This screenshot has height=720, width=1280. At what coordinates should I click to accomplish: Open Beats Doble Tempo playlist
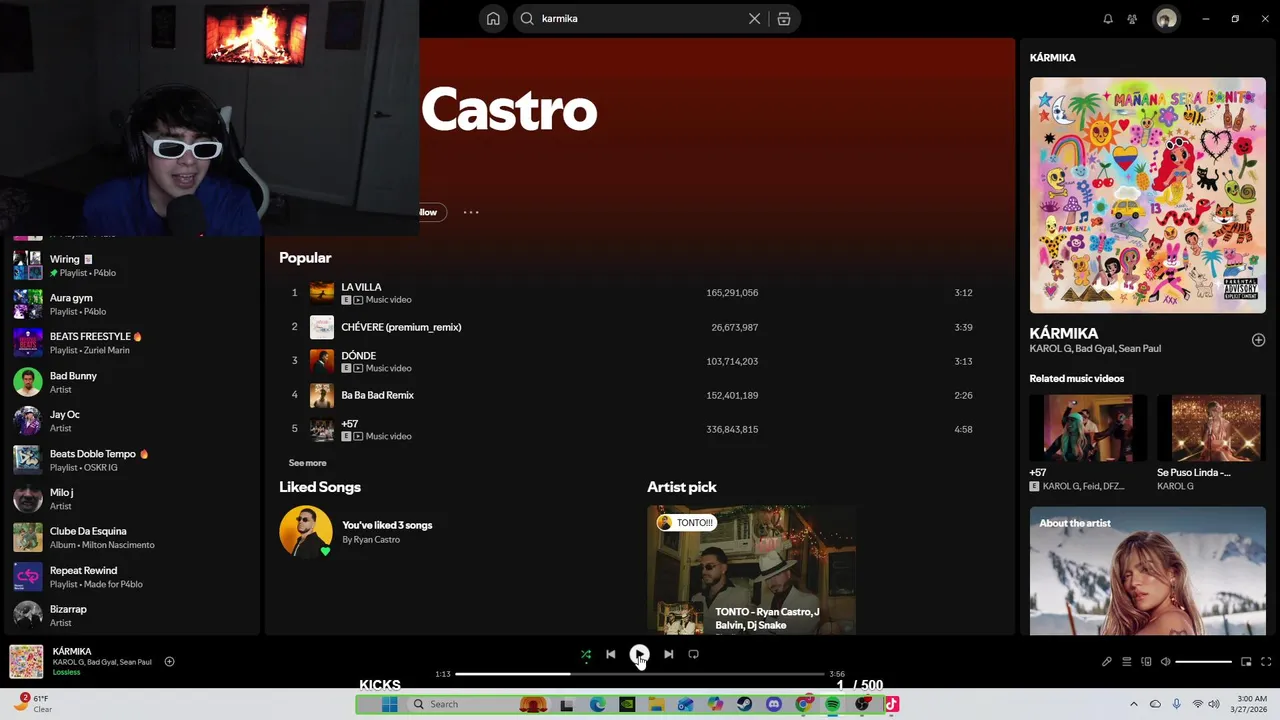130,460
